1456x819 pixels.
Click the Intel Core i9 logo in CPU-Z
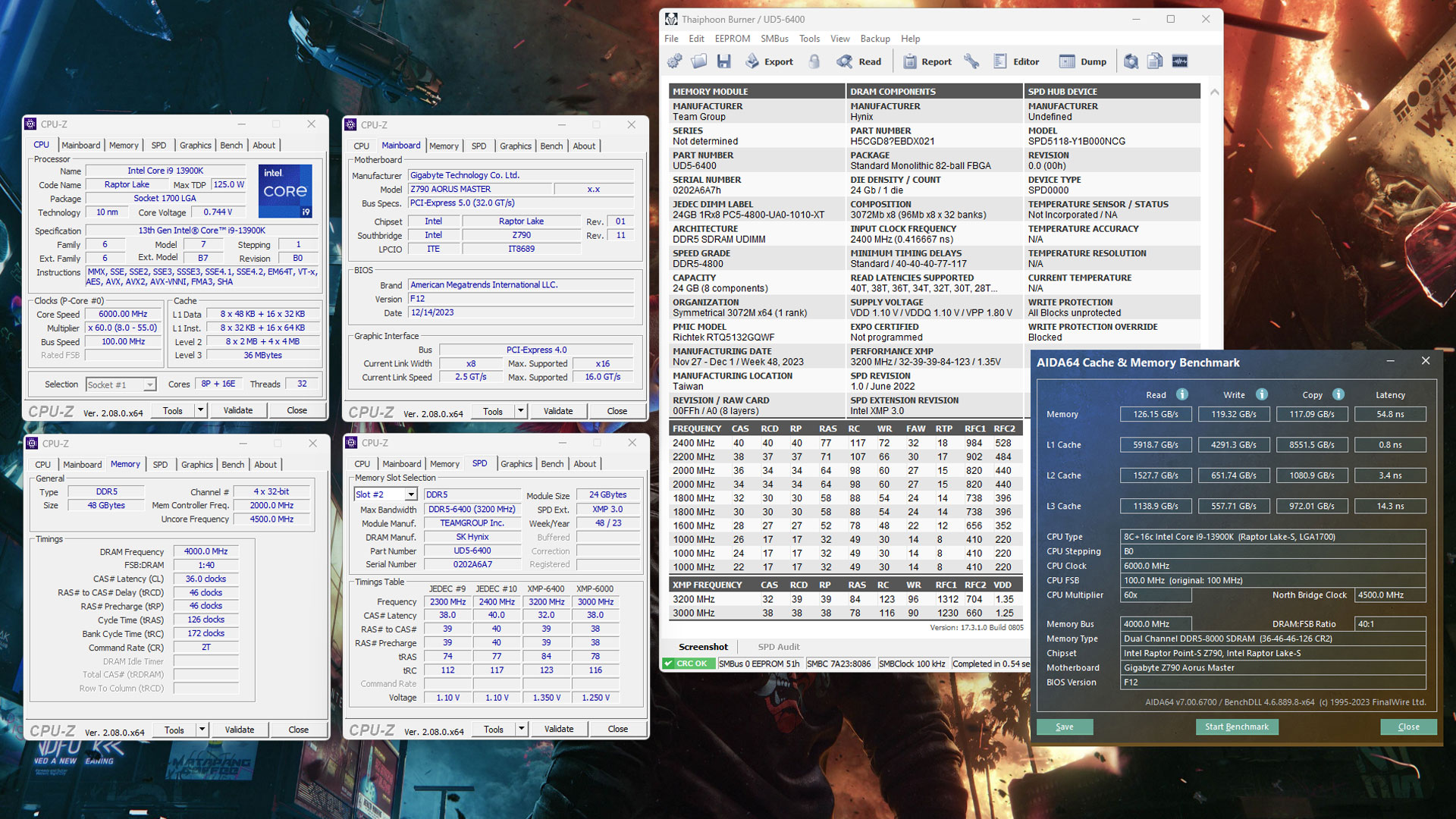point(285,191)
